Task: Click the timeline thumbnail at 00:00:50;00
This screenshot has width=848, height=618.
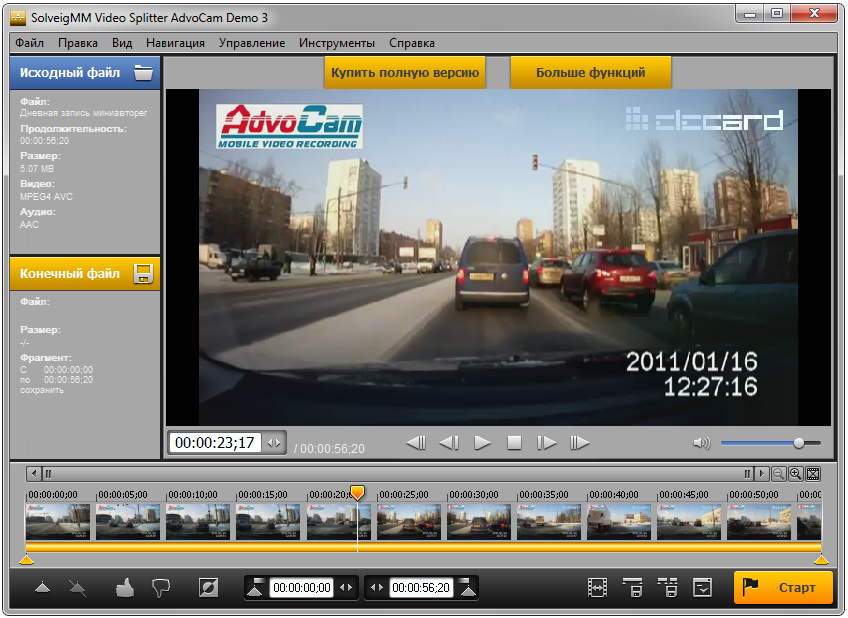Action: click(x=759, y=522)
